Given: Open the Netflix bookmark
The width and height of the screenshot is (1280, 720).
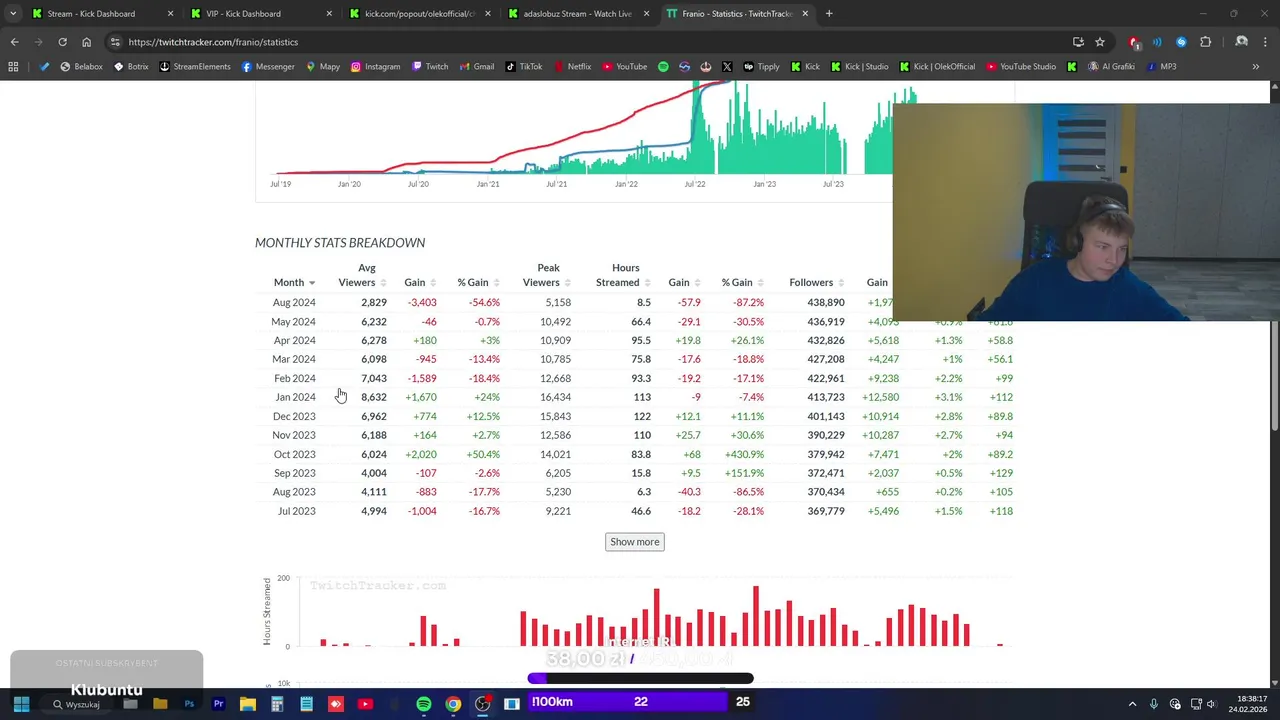Looking at the screenshot, I should (x=572, y=67).
